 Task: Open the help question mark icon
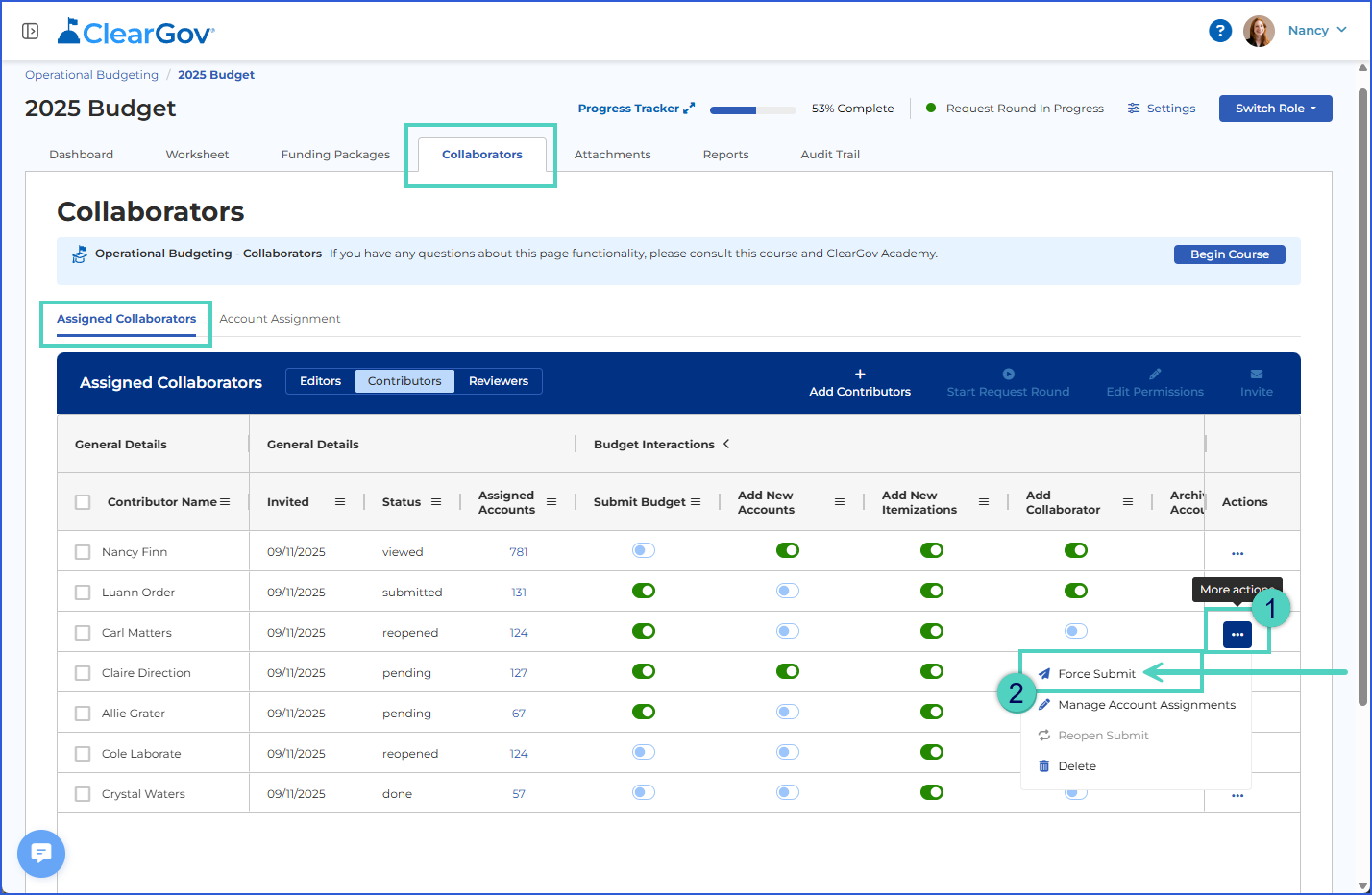point(1220,31)
